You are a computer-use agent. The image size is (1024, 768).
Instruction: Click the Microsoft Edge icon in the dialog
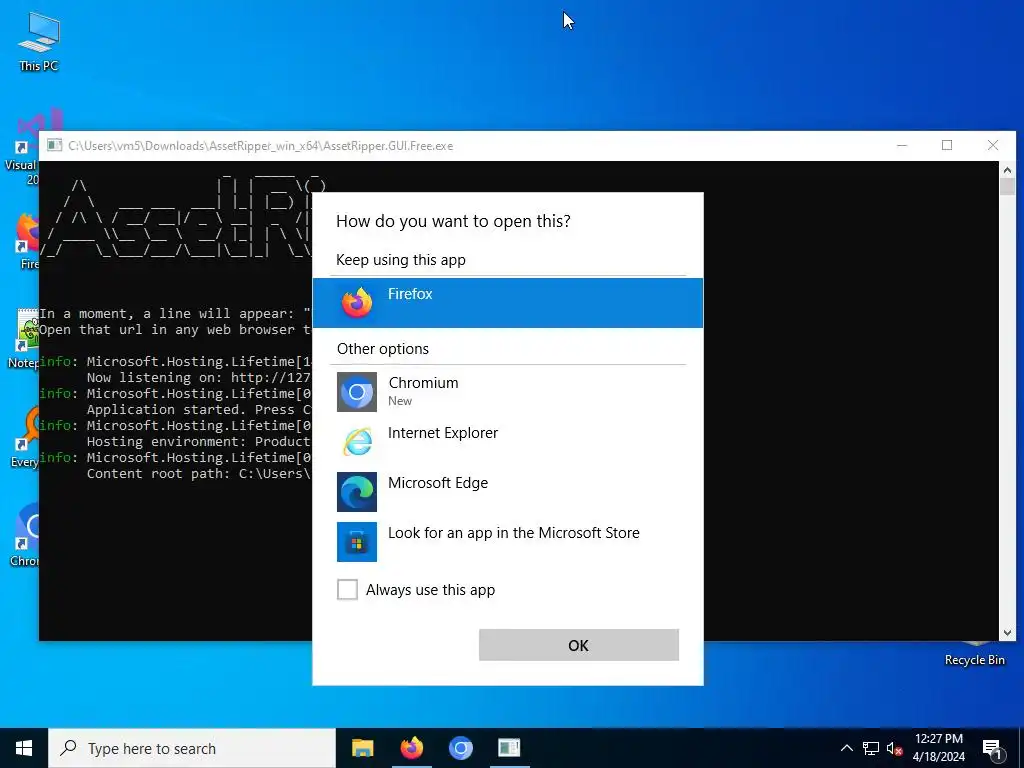(x=357, y=492)
